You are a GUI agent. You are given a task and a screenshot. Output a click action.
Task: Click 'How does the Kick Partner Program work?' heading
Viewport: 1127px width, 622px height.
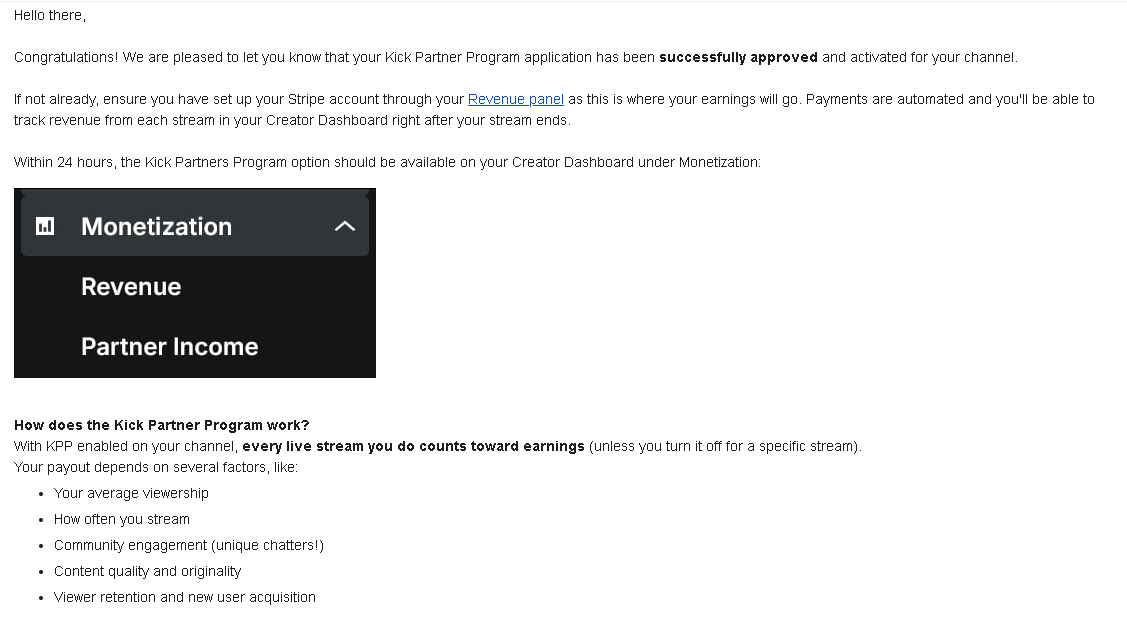tap(162, 425)
